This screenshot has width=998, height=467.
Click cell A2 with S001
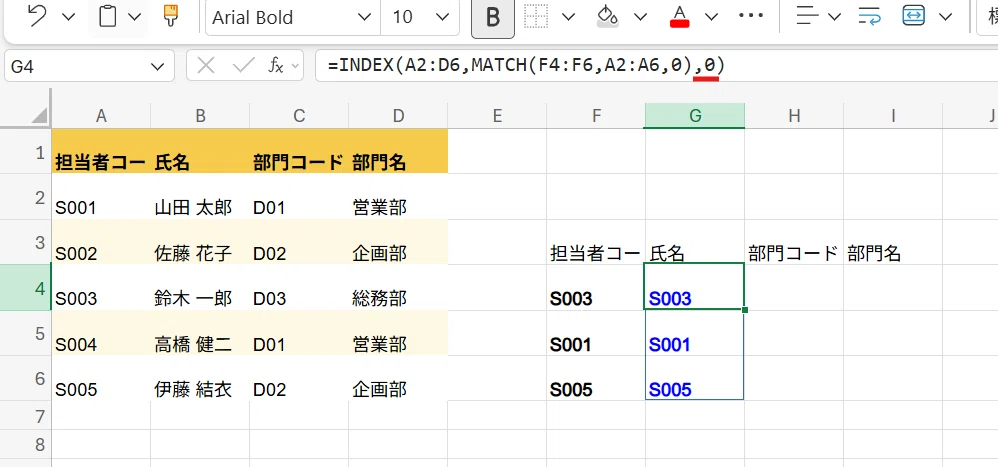[x=101, y=197]
